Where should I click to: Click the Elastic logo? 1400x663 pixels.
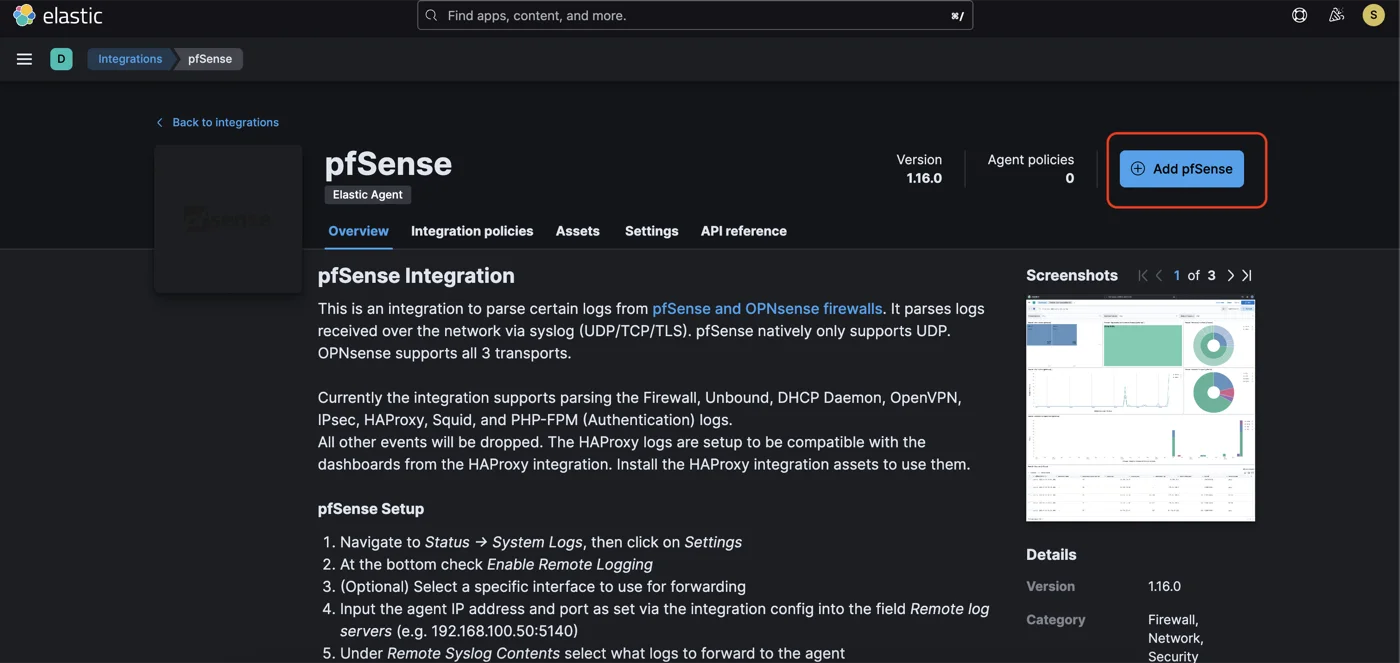(x=57, y=16)
